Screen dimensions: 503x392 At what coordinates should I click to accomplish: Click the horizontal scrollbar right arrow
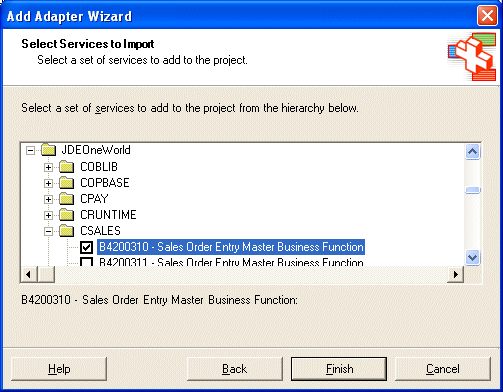pos(455,274)
